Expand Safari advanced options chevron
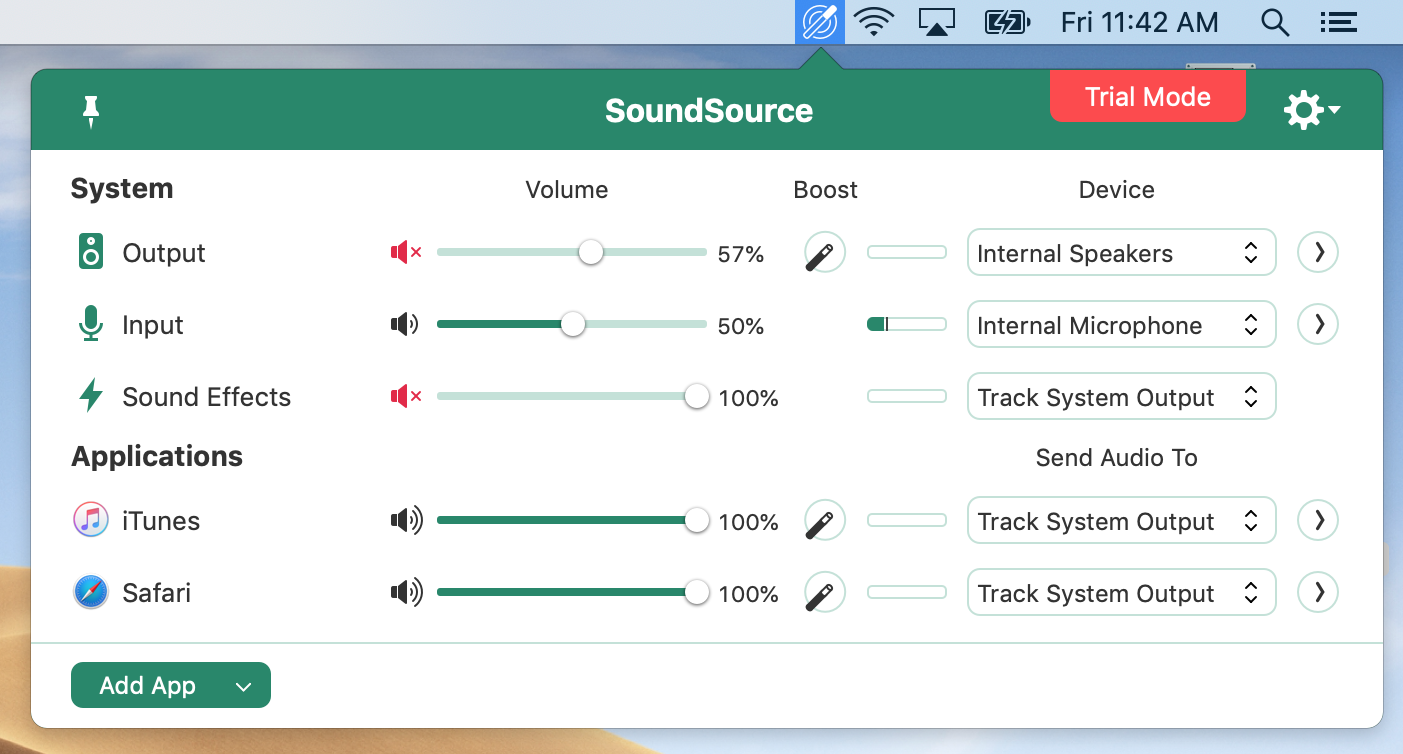 (1318, 593)
